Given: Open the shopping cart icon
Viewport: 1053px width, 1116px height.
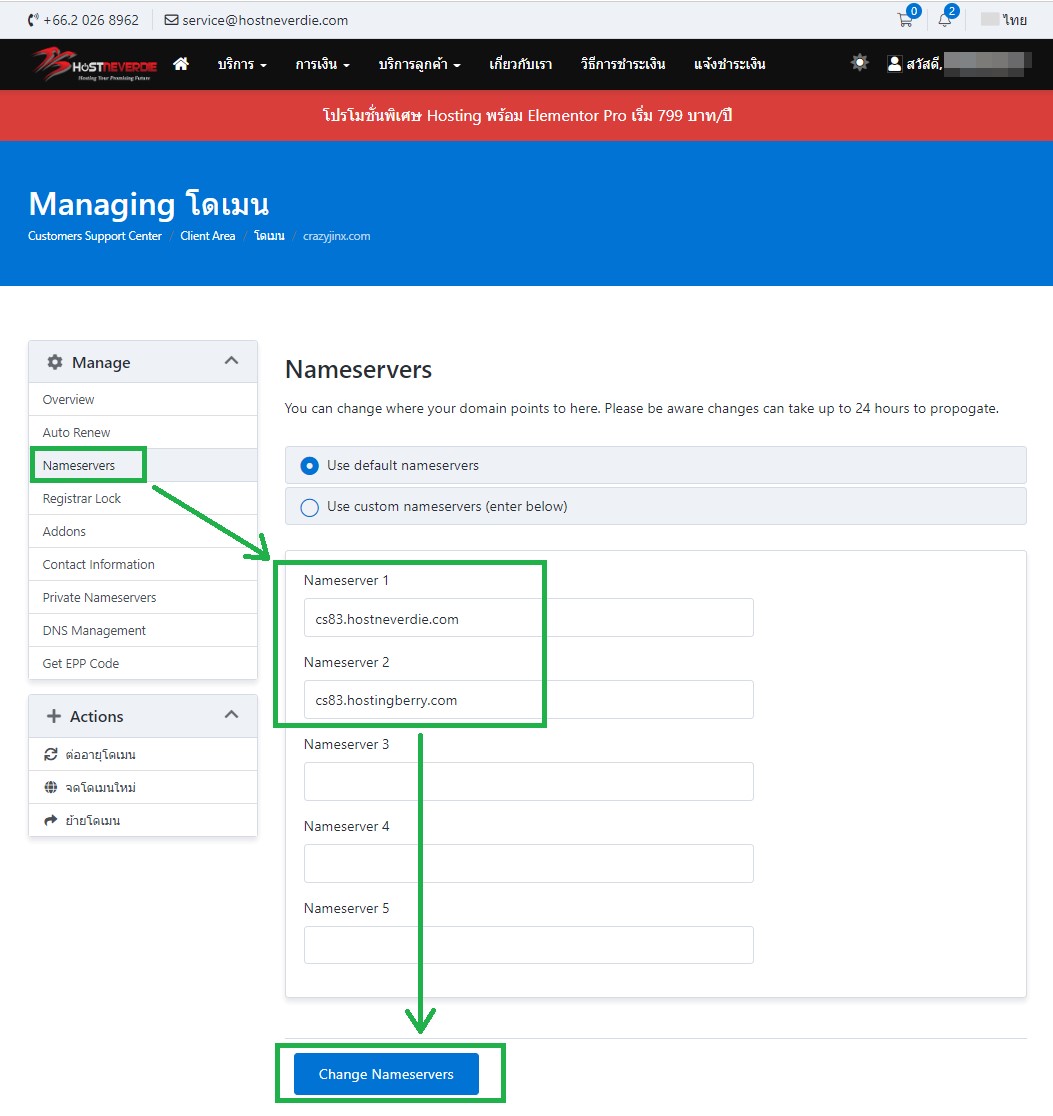Looking at the screenshot, I should point(905,20).
